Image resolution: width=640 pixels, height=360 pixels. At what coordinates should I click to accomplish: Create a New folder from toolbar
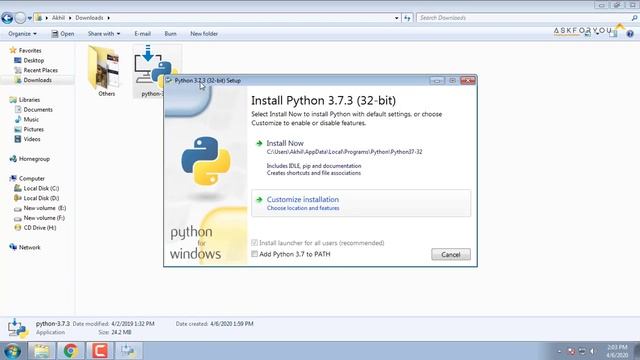pos(204,34)
